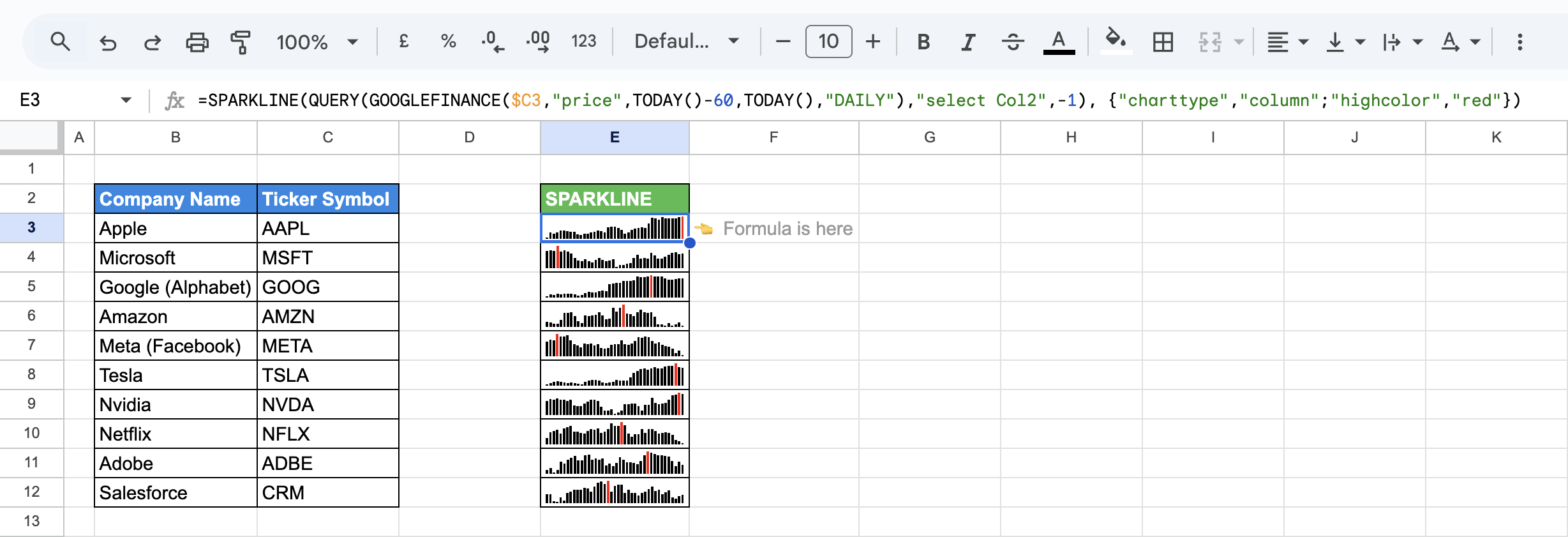Select the Meta (Facebook) cell
The width and height of the screenshot is (1568, 537).
175,345
